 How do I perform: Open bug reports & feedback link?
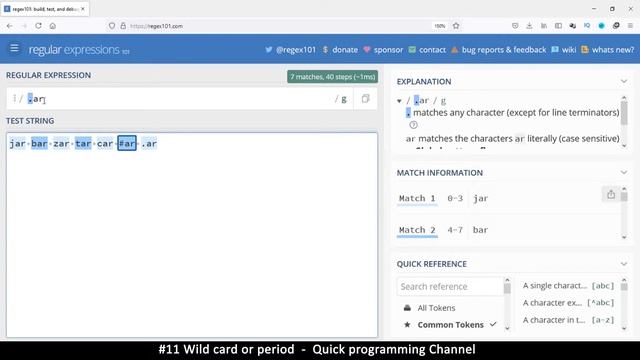pos(498,50)
